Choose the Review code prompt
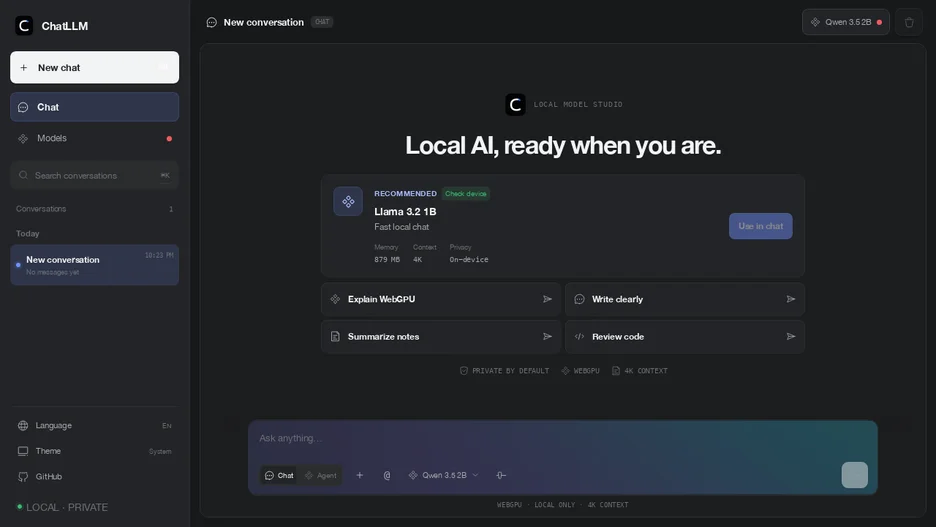 coord(685,337)
